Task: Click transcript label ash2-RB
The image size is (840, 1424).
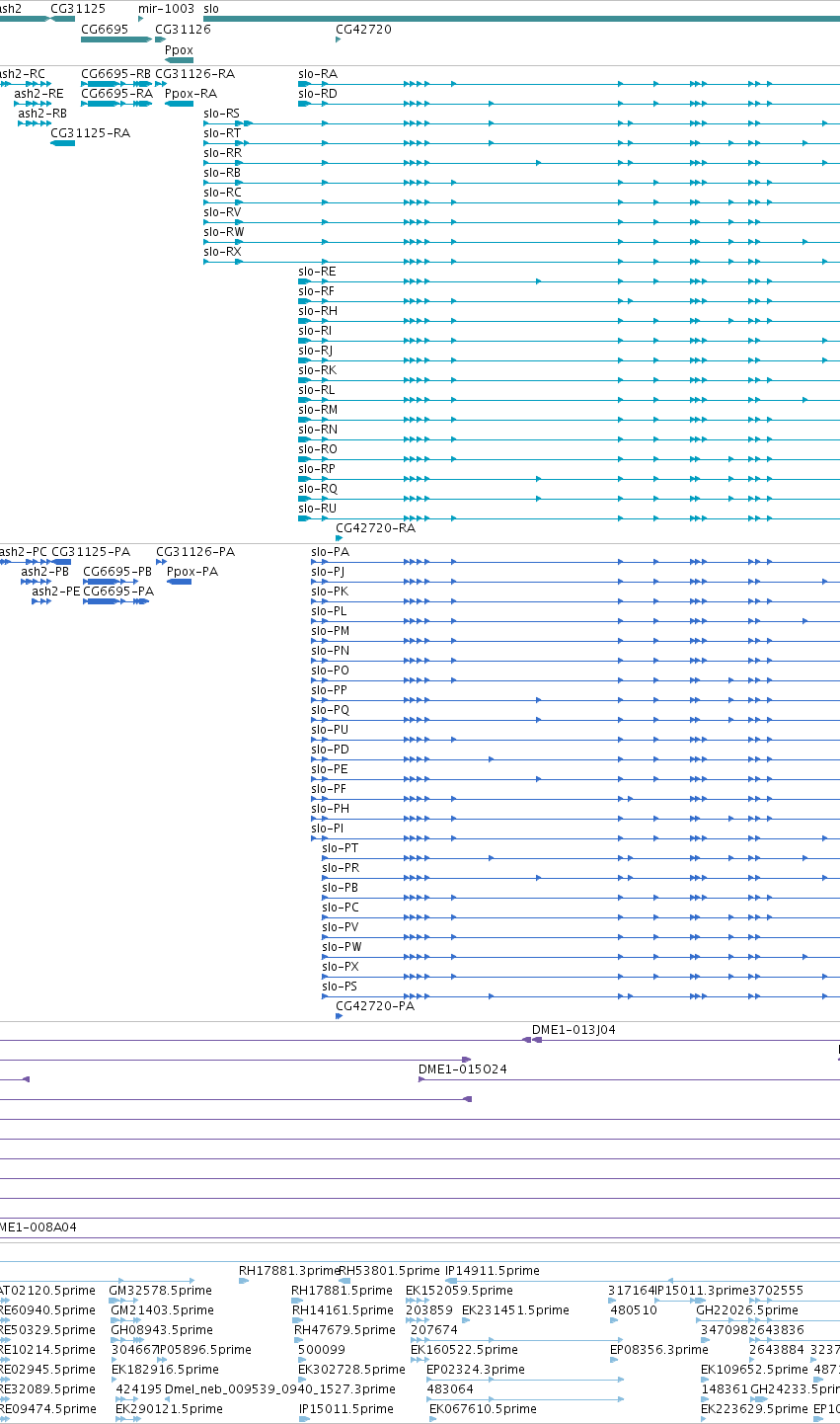Action: [x=42, y=114]
